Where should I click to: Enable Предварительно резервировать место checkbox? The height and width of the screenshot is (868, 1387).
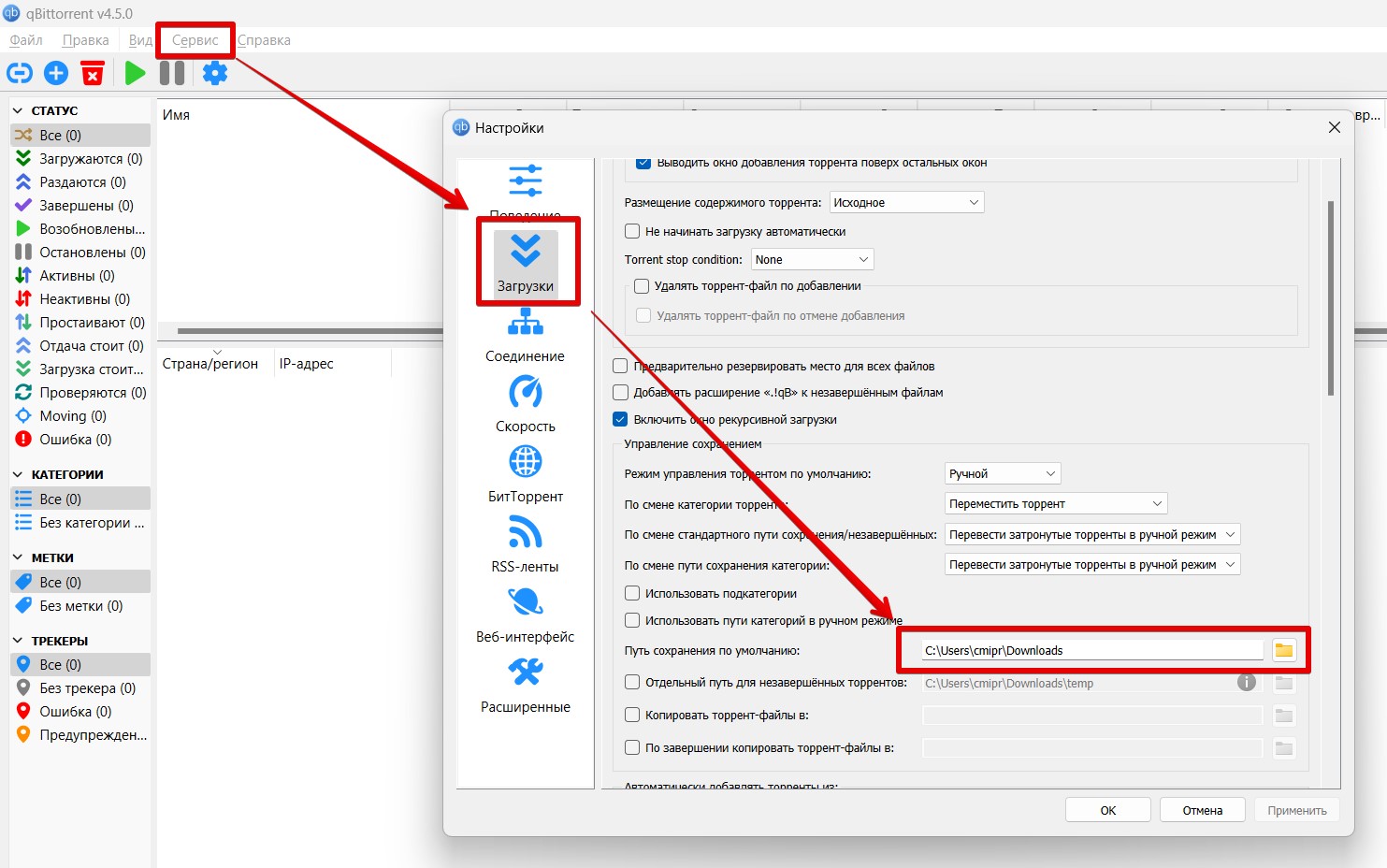[x=620, y=366]
